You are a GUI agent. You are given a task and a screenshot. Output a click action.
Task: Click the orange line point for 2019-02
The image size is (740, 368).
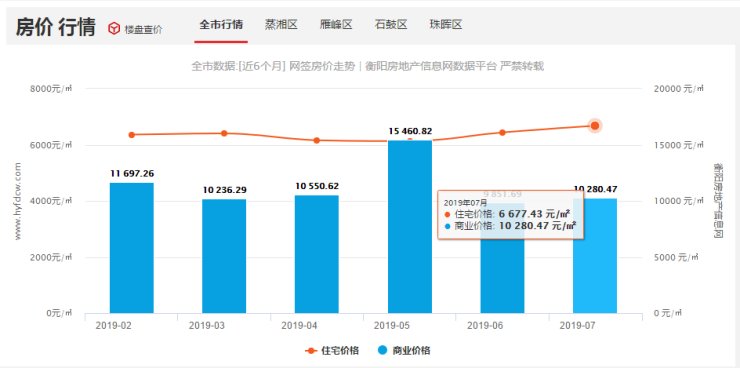(132, 135)
